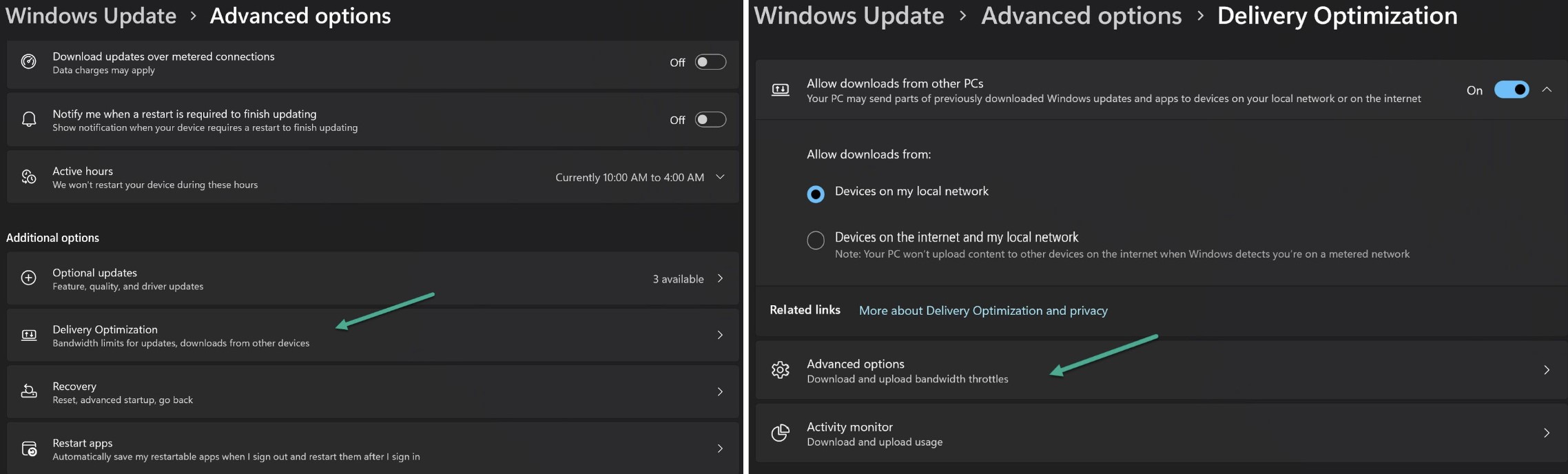
Task: Click the Restart apps icon
Action: [28, 449]
